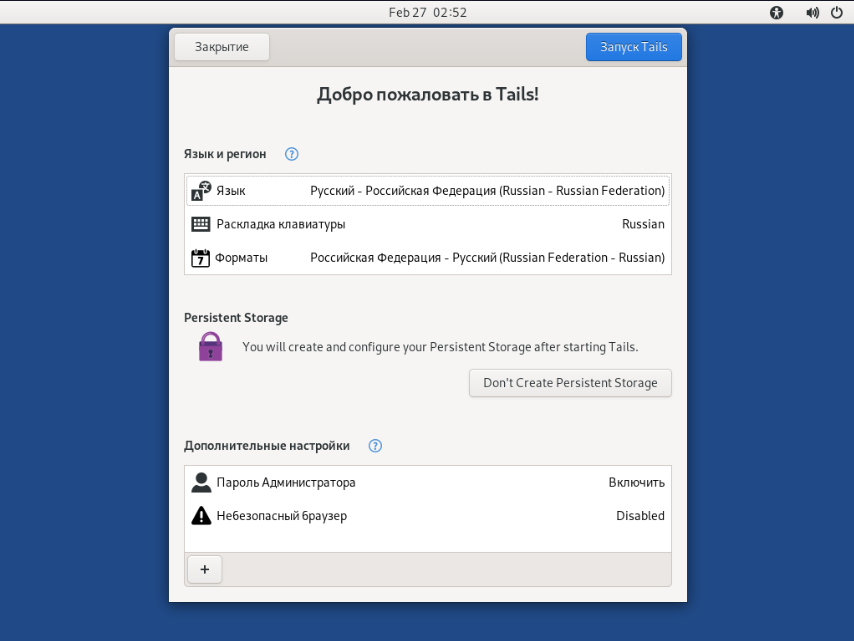This screenshot has height=641, width=854.
Task: Click the warning triangle icon for unsafe browser
Action: (201, 516)
